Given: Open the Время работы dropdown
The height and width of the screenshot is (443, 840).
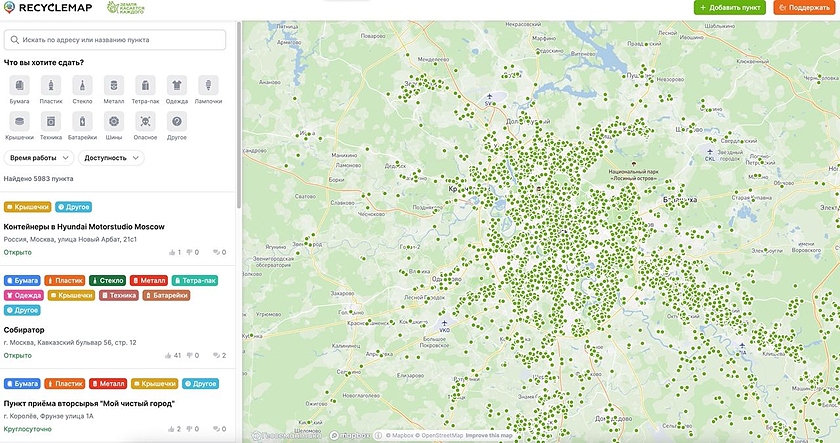Looking at the screenshot, I should [x=39, y=158].
